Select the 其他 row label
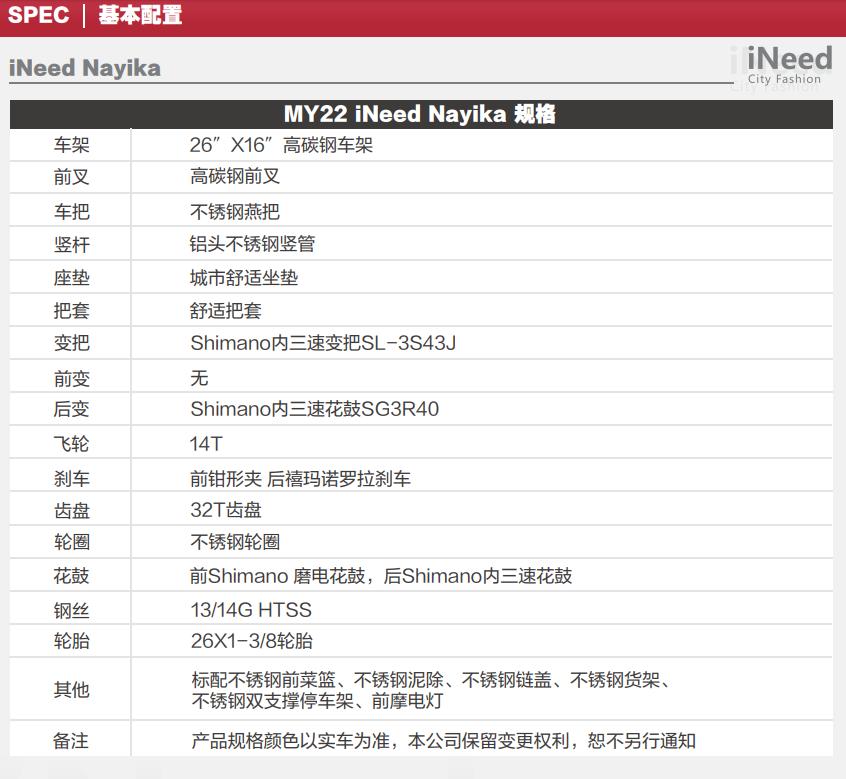The width and height of the screenshot is (846, 779). pyautogui.click(x=71, y=689)
